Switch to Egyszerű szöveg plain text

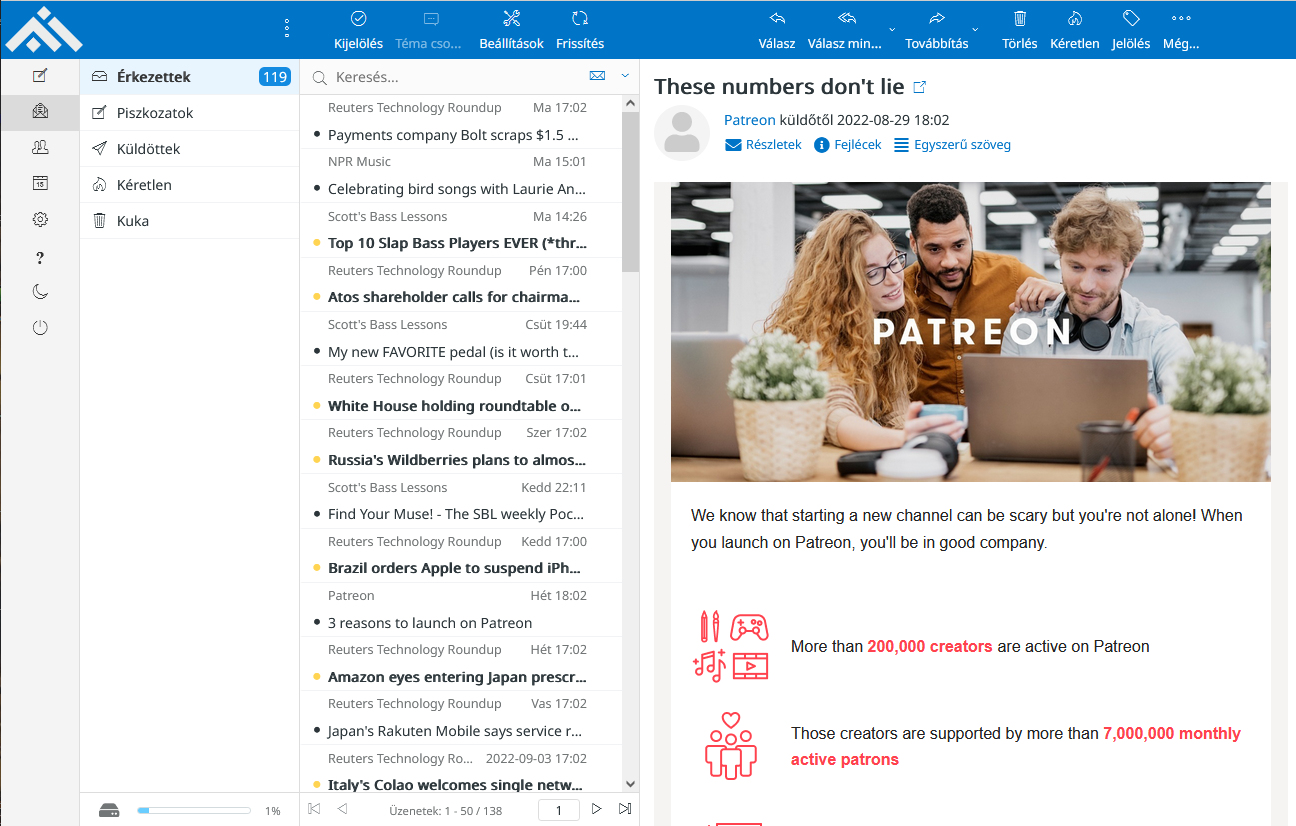tap(952, 145)
